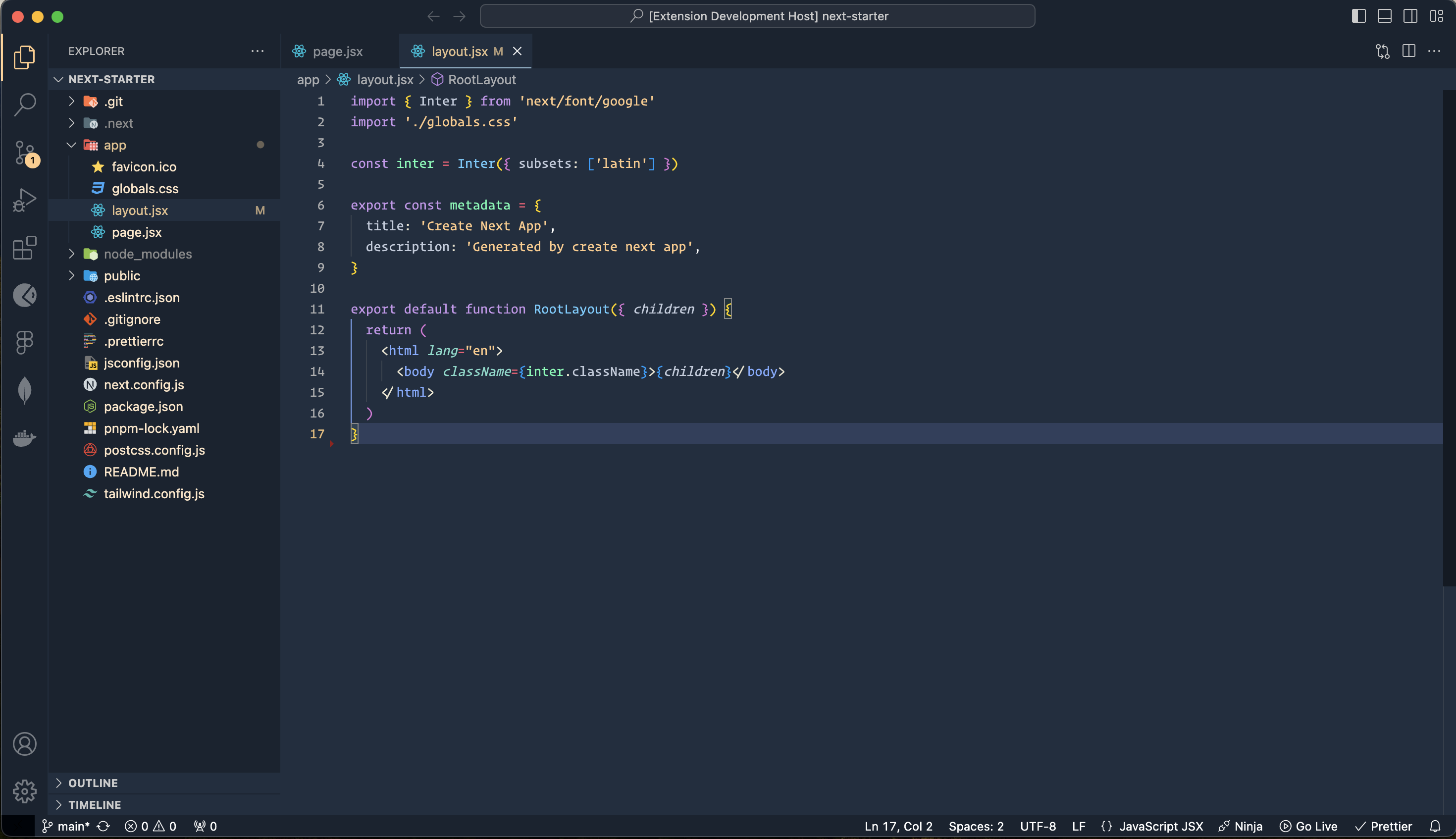Screen dimensions: 1456x839
Task: Open changes compare icon in editor toolbar
Action: pos(1382,52)
